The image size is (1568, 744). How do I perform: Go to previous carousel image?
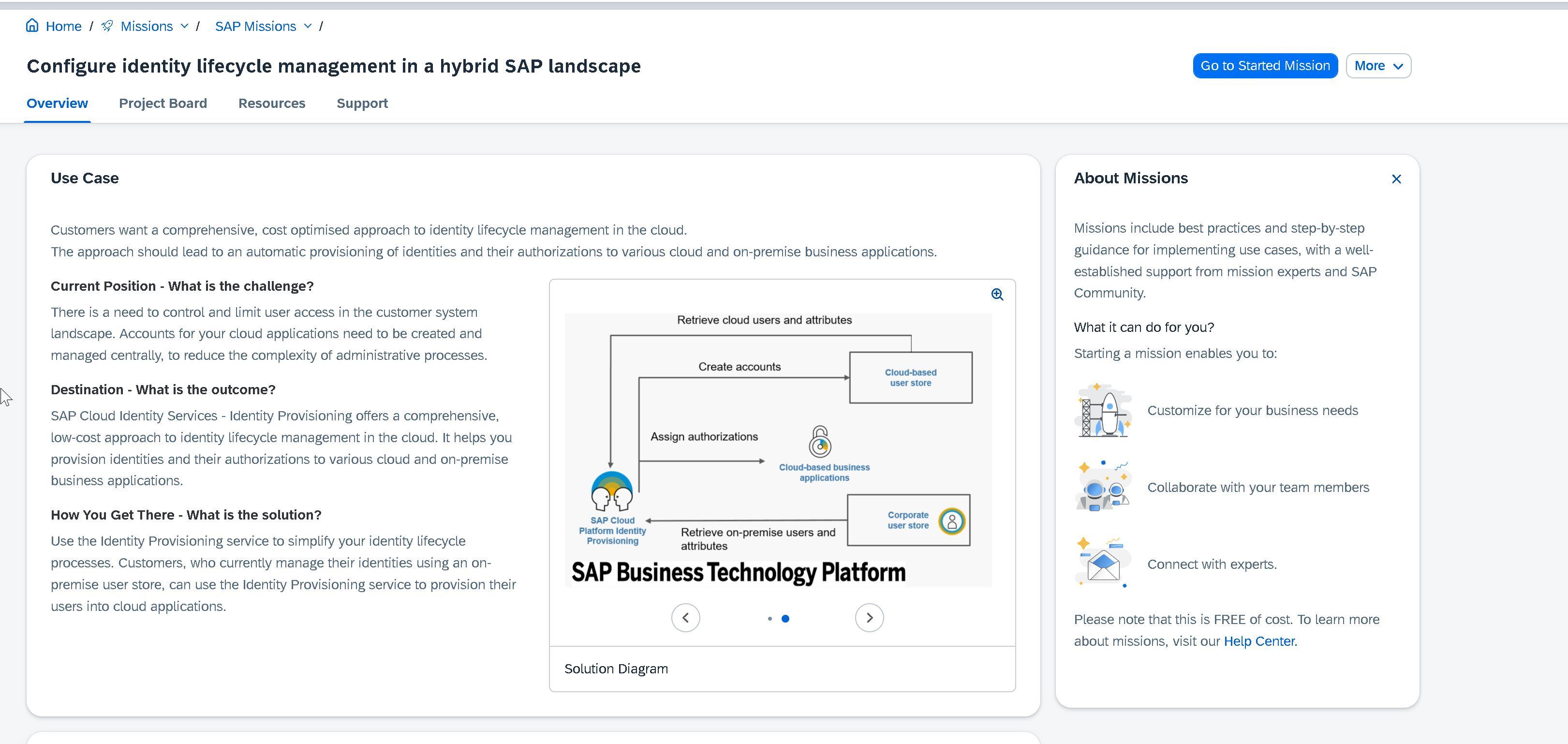pyautogui.click(x=685, y=618)
